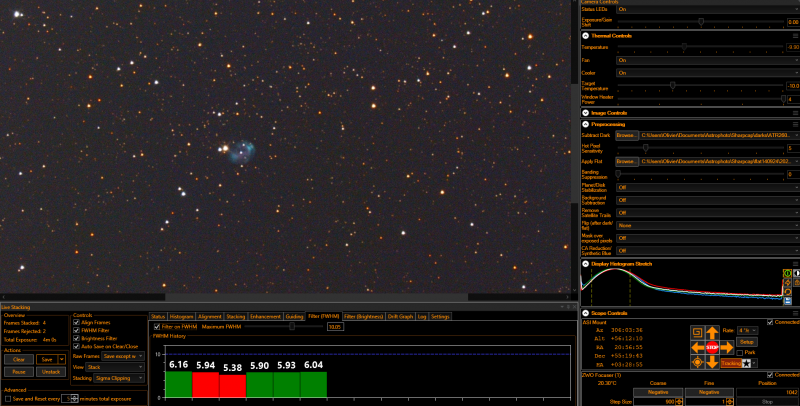Uncheck Filter on FWHM
800x406 pixels.
pos(157,326)
